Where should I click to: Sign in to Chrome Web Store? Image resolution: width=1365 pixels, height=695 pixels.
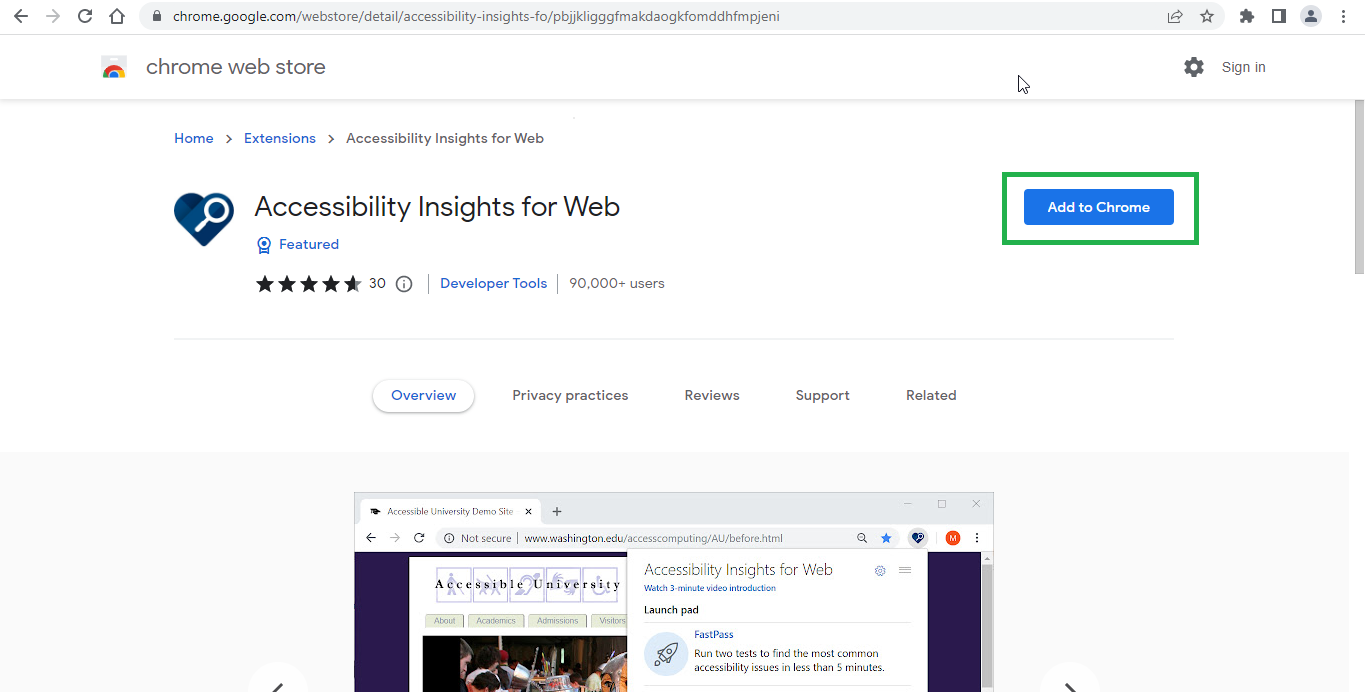coord(1243,67)
